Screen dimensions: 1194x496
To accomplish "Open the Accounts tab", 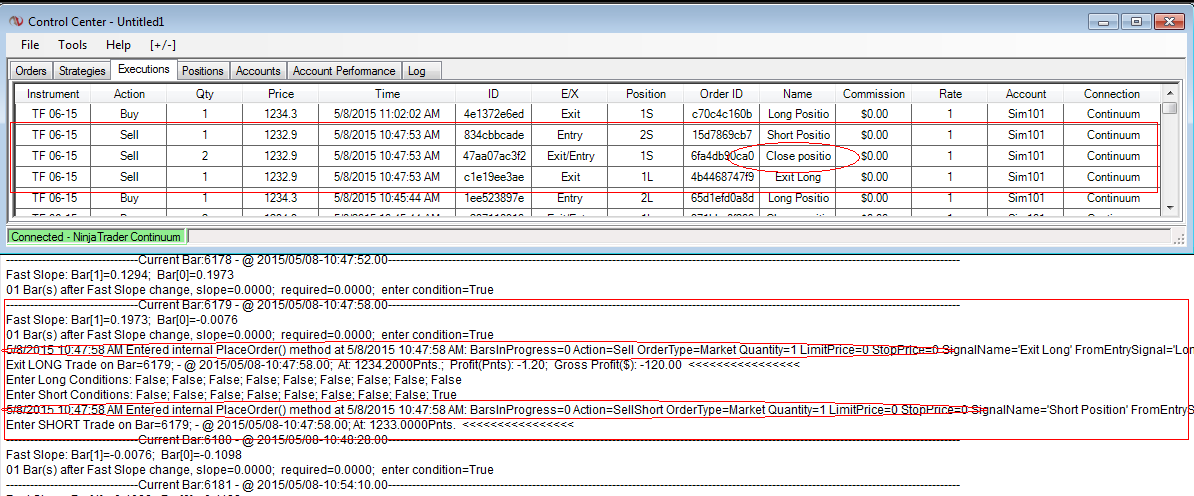I will 258,71.
